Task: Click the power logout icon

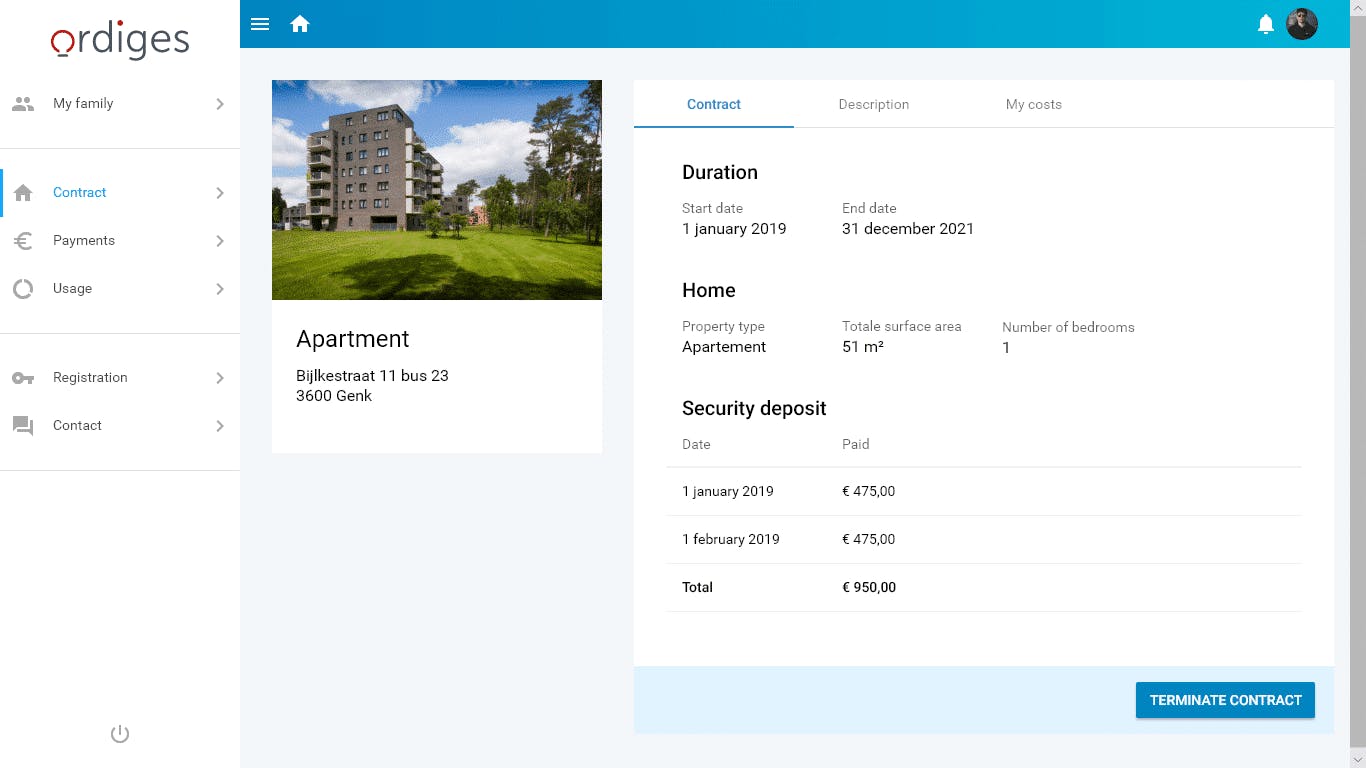Action: coord(120,734)
